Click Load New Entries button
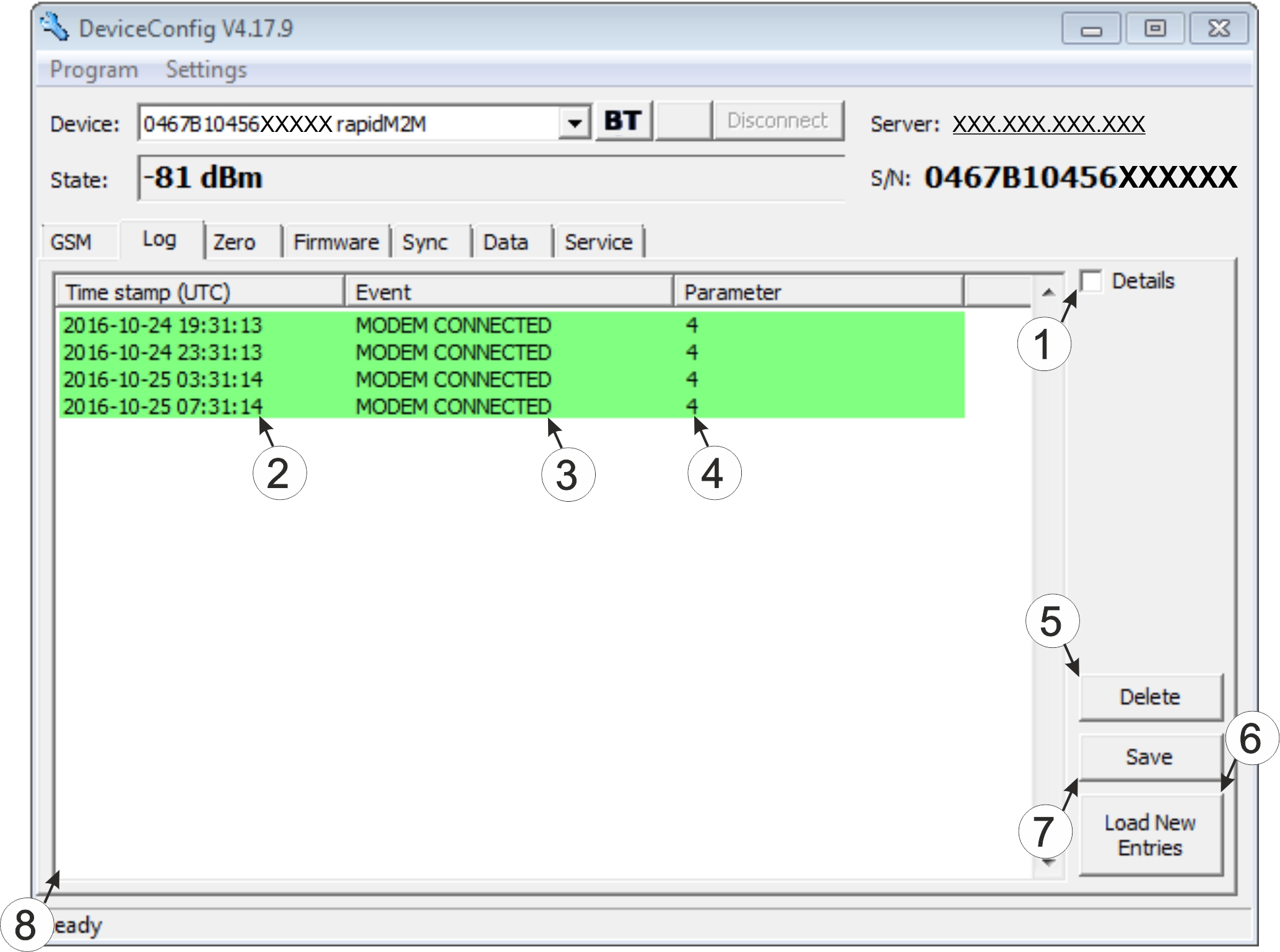This screenshot has height=952, width=1280. click(x=1150, y=834)
